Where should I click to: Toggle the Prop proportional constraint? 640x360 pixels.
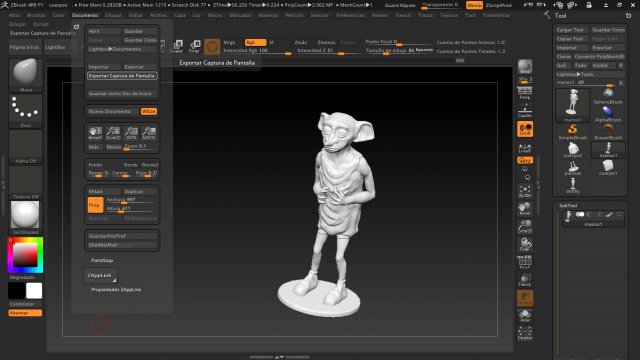click(x=95, y=205)
